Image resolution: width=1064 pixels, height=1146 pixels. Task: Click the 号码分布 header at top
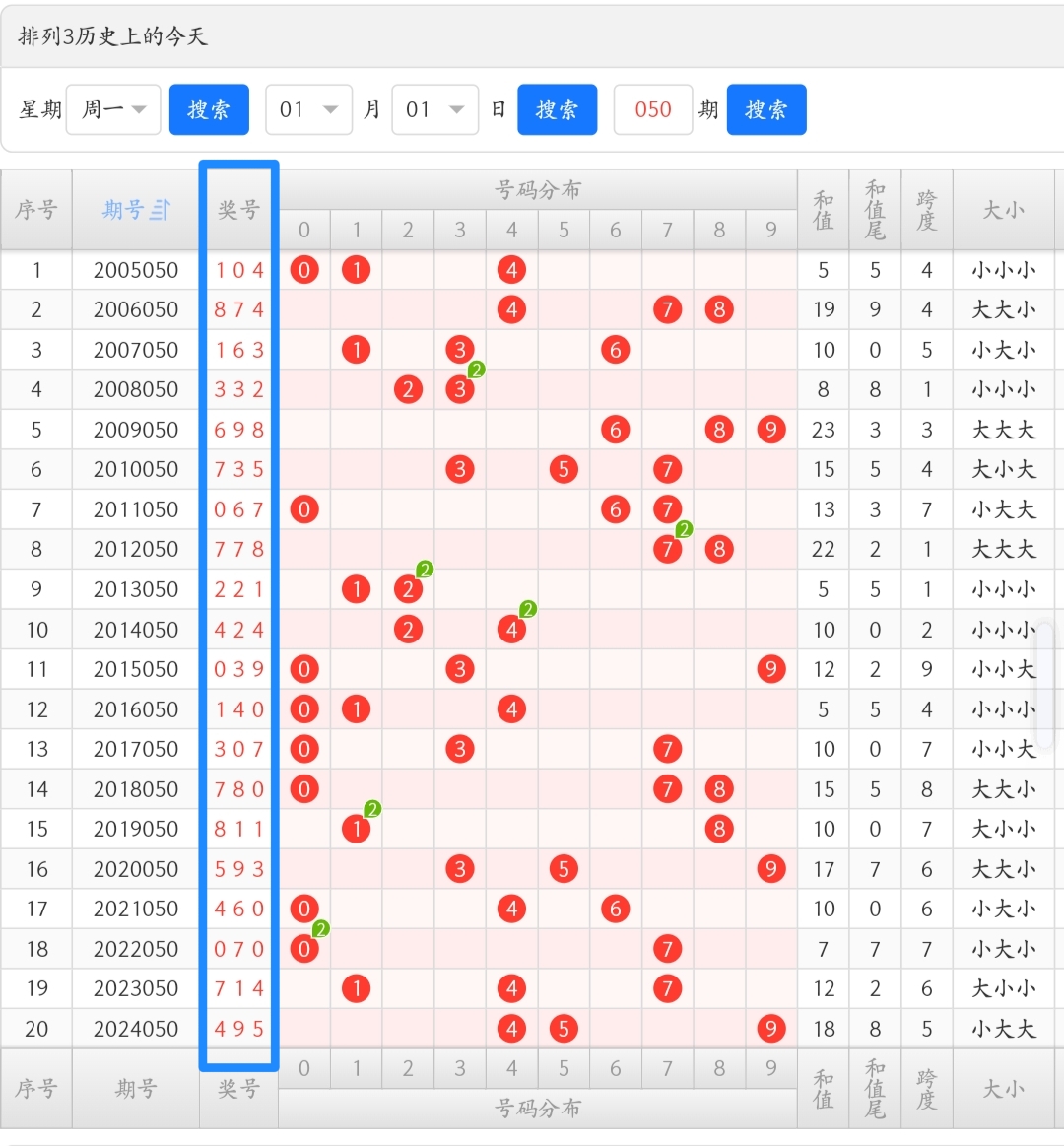538,190
